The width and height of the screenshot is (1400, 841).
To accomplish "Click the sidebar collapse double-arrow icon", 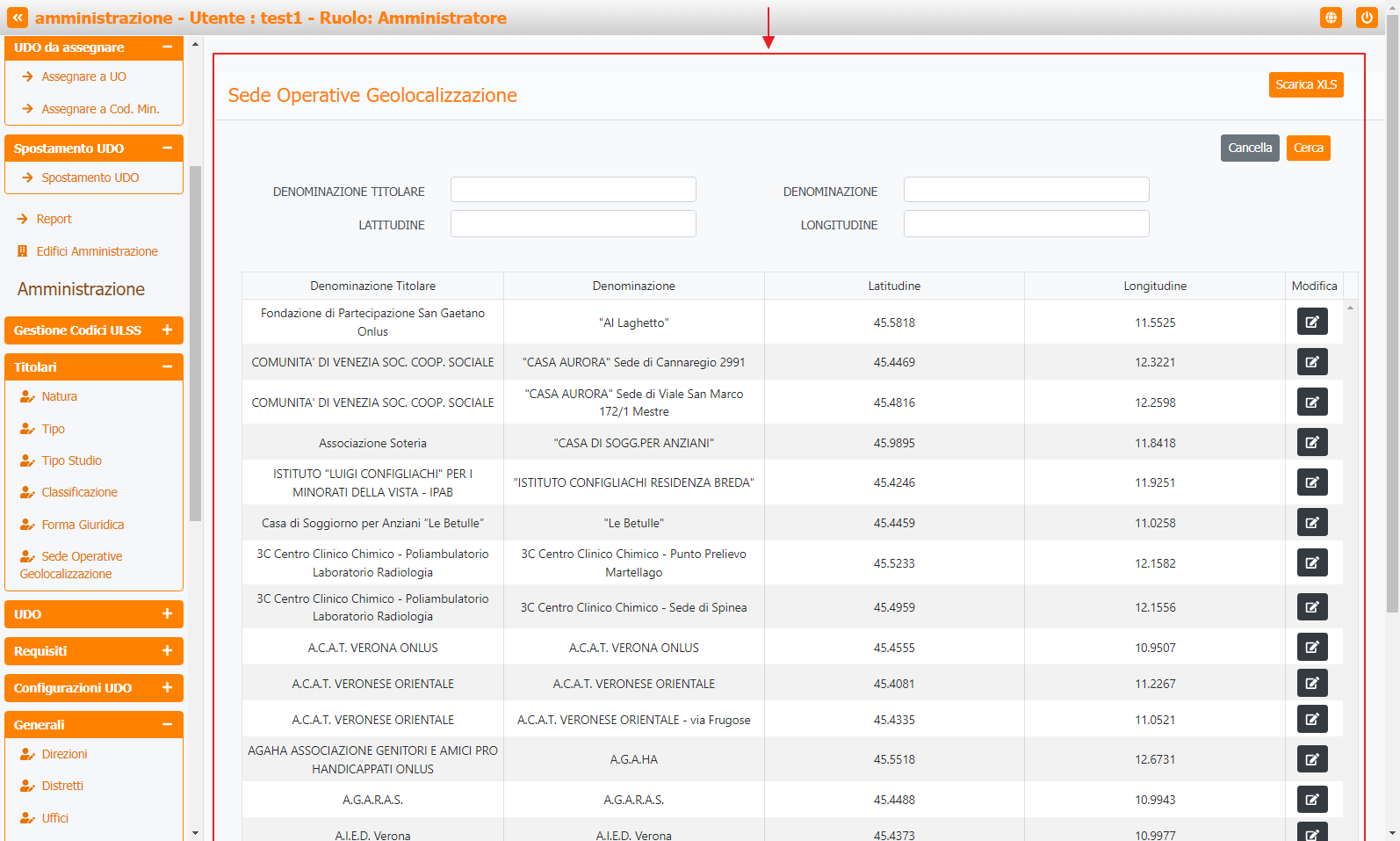I will point(18,18).
